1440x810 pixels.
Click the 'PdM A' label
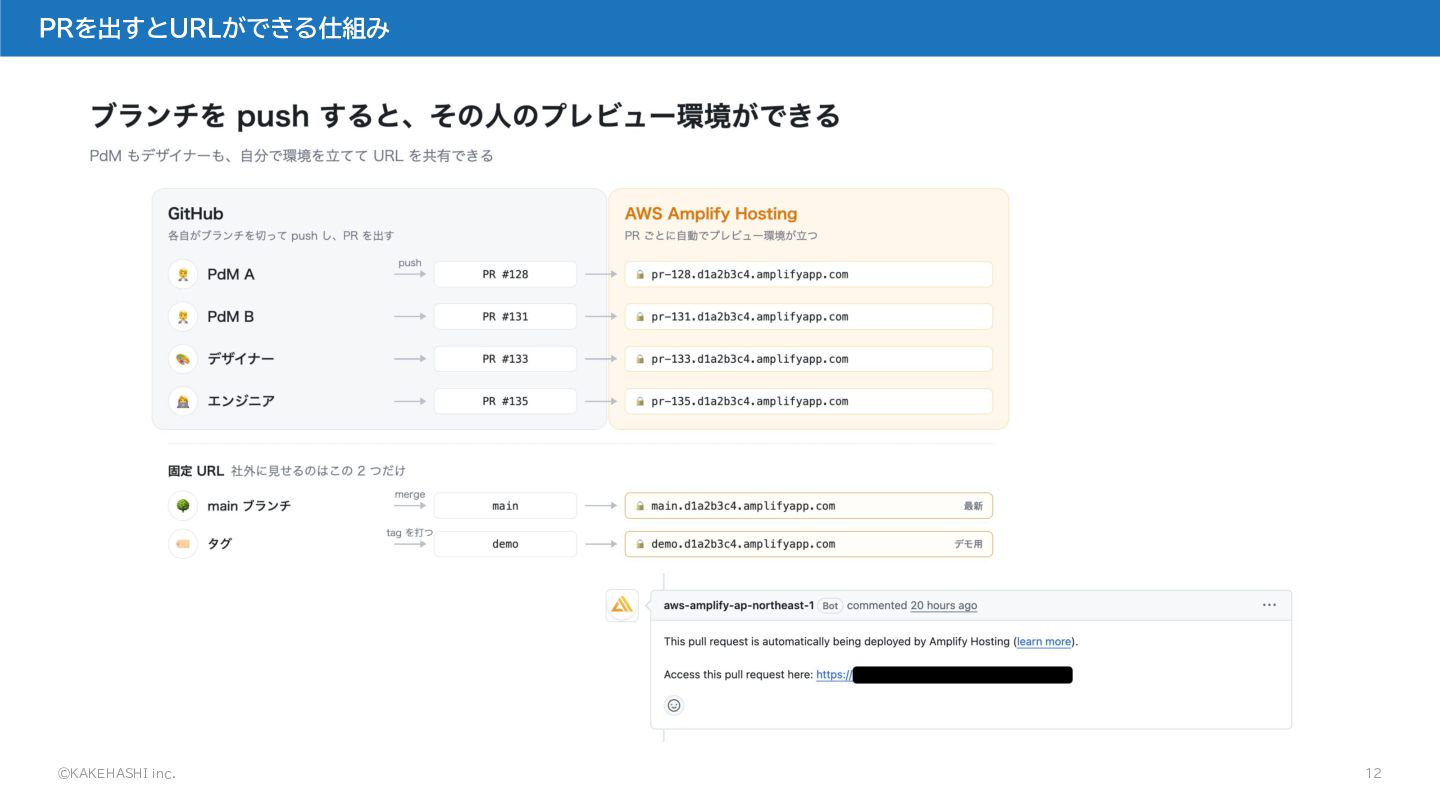coord(231,274)
